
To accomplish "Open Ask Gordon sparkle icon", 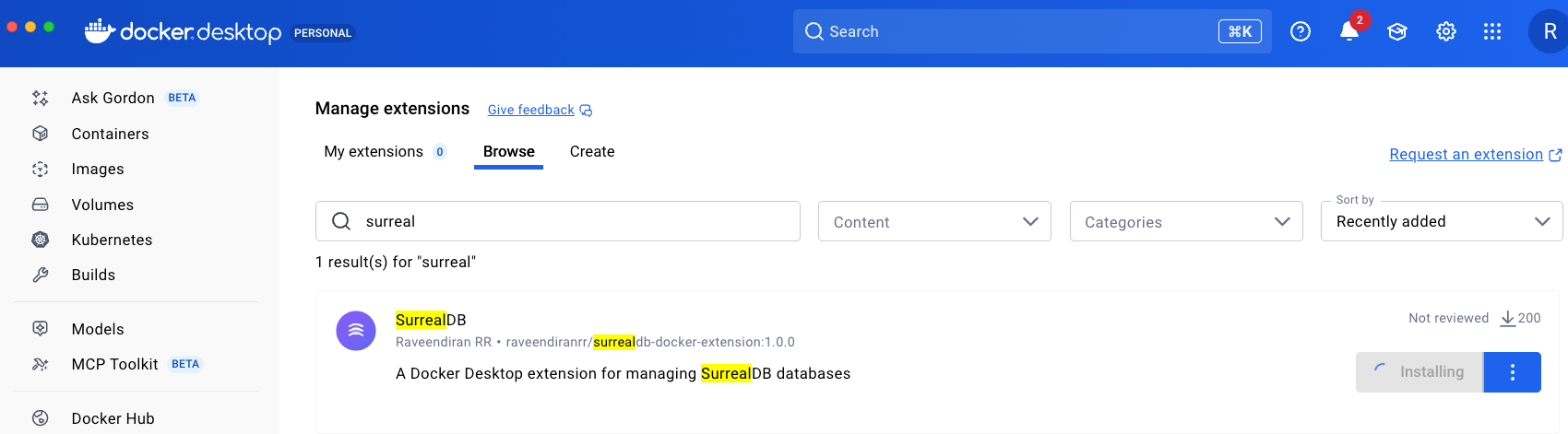I will (x=41, y=98).
